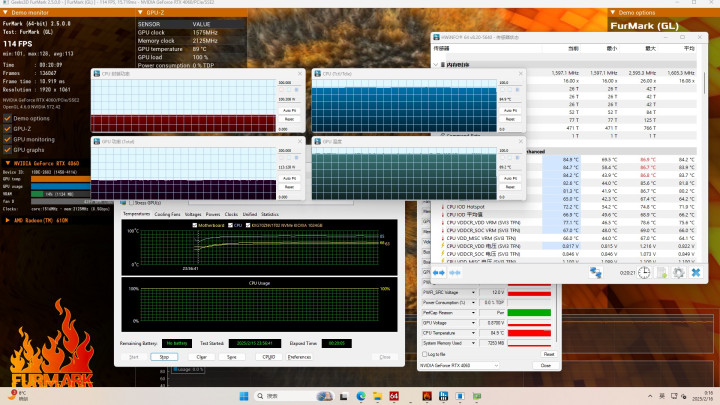Toggle CPU checkbox in temperature graph

point(231,225)
